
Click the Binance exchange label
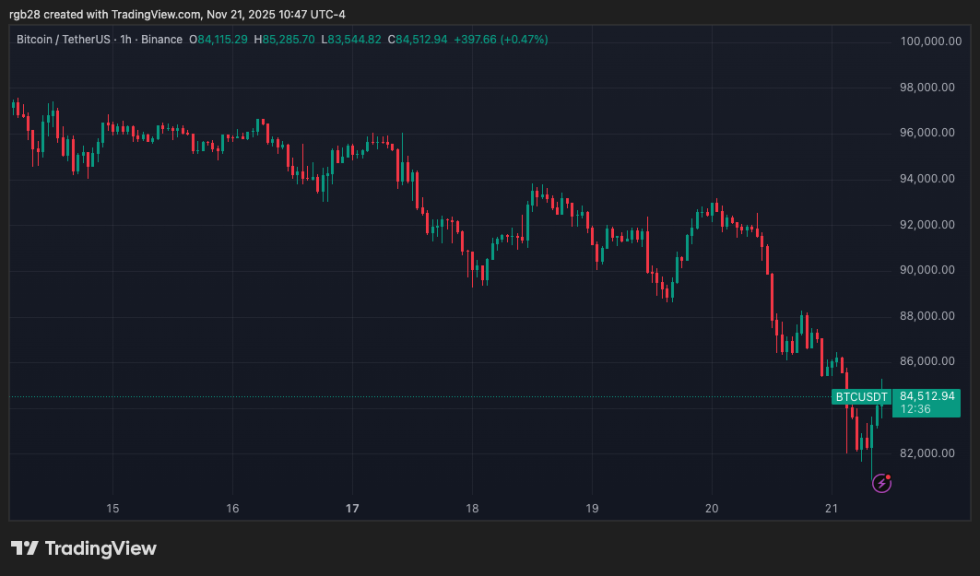coord(161,40)
